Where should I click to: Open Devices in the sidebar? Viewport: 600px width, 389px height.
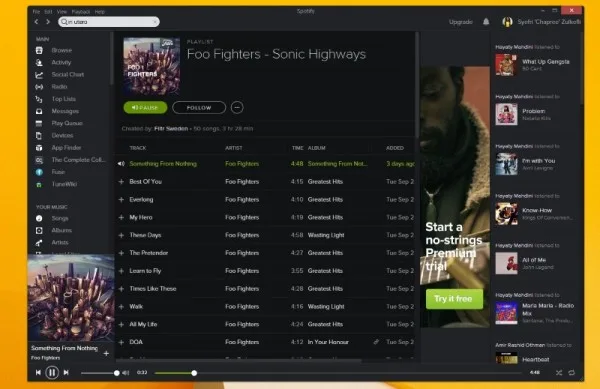[x=62, y=135]
